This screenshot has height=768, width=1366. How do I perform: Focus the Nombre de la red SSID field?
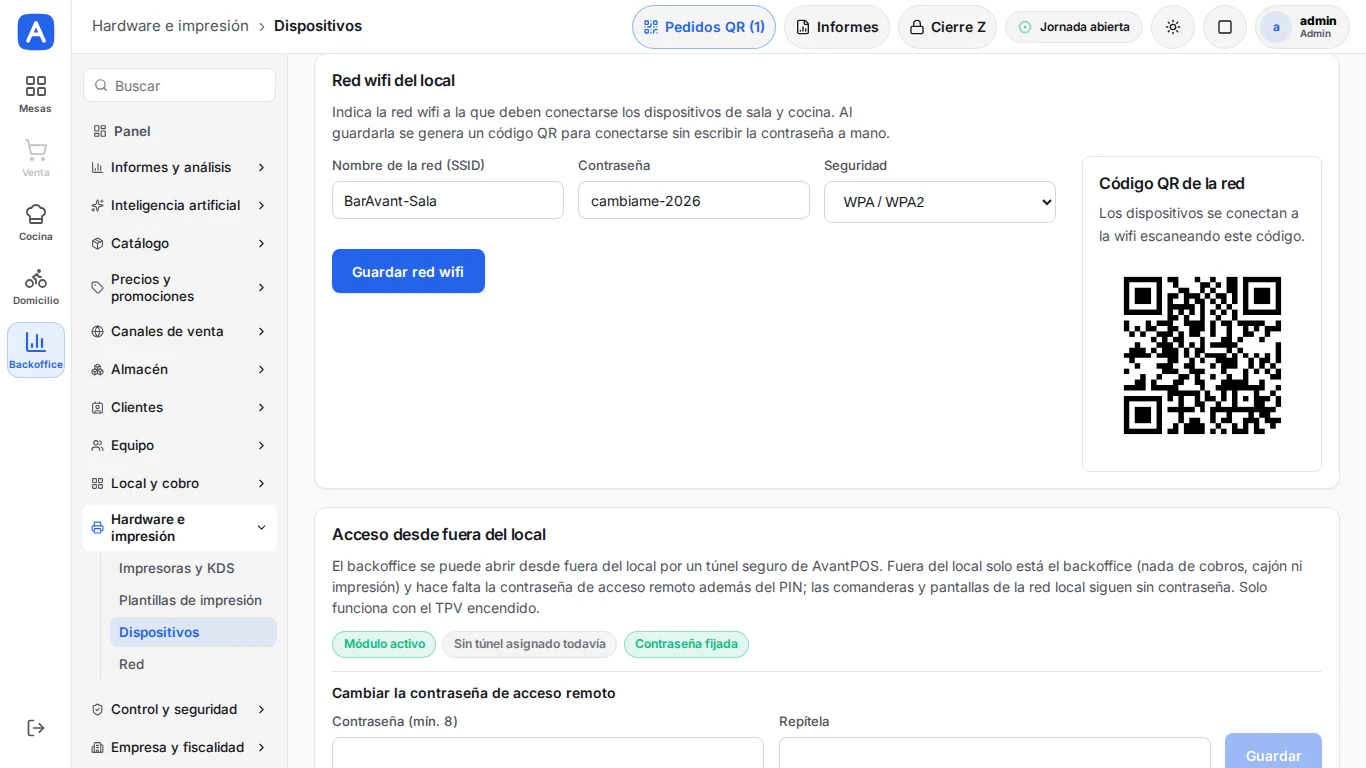(x=448, y=200)
